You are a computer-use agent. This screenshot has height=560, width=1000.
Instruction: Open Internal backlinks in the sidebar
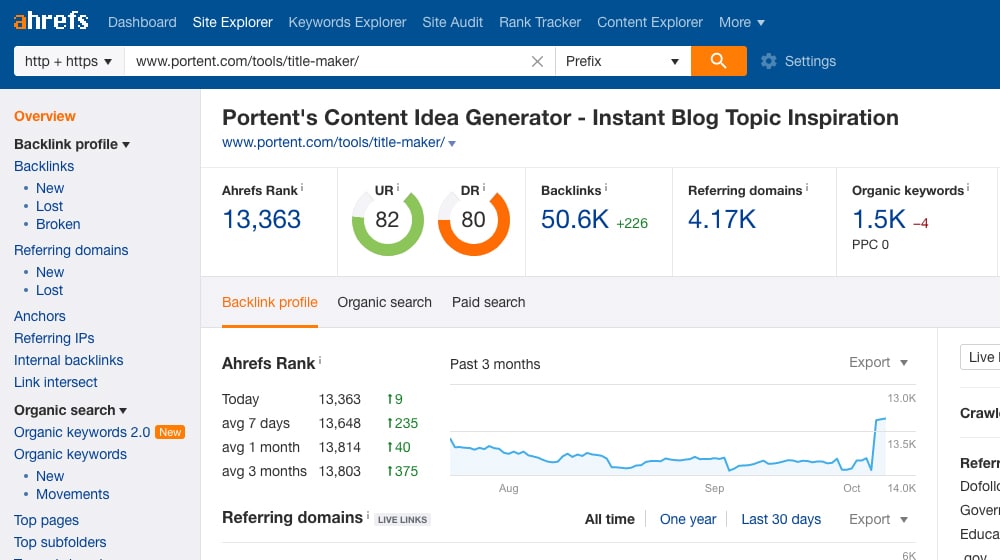[69, 360]
